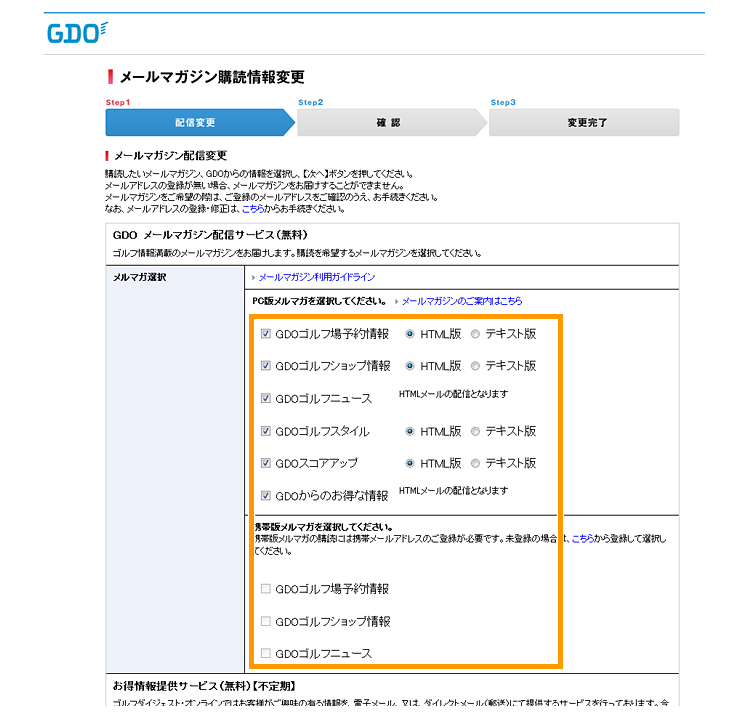
Task: Click お得情報提供サービス（無料）【不定期】 heading
Action: click(x=204, y=686)
